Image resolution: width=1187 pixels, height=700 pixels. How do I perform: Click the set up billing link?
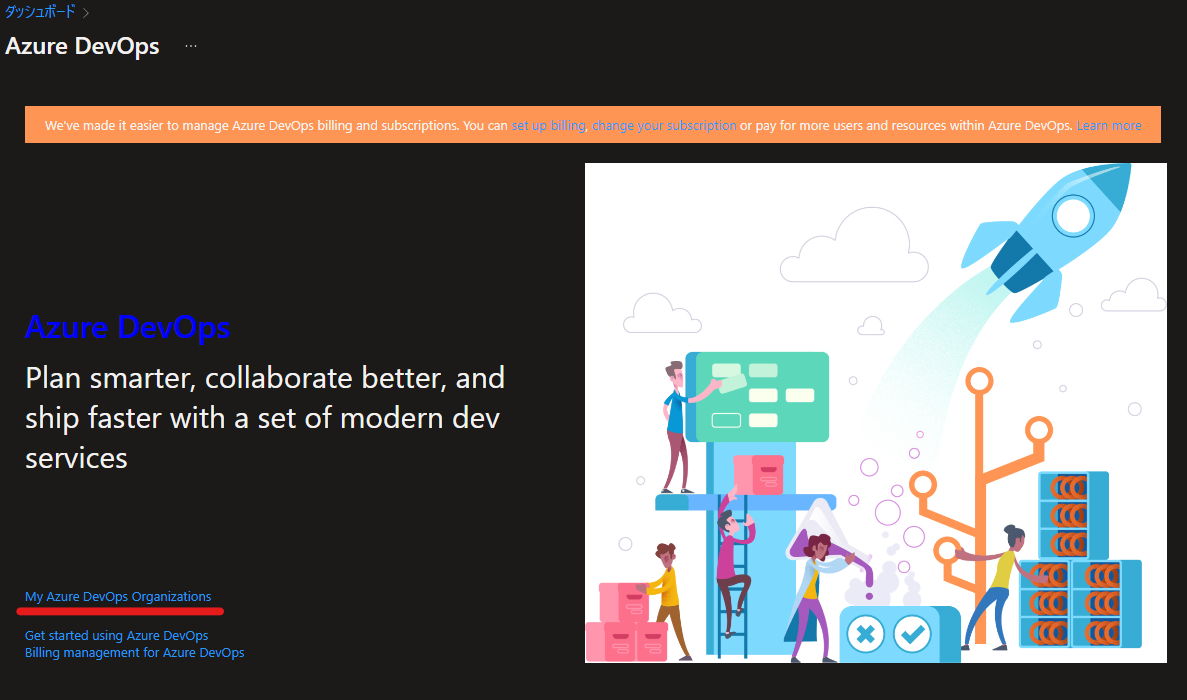point(548,125)
